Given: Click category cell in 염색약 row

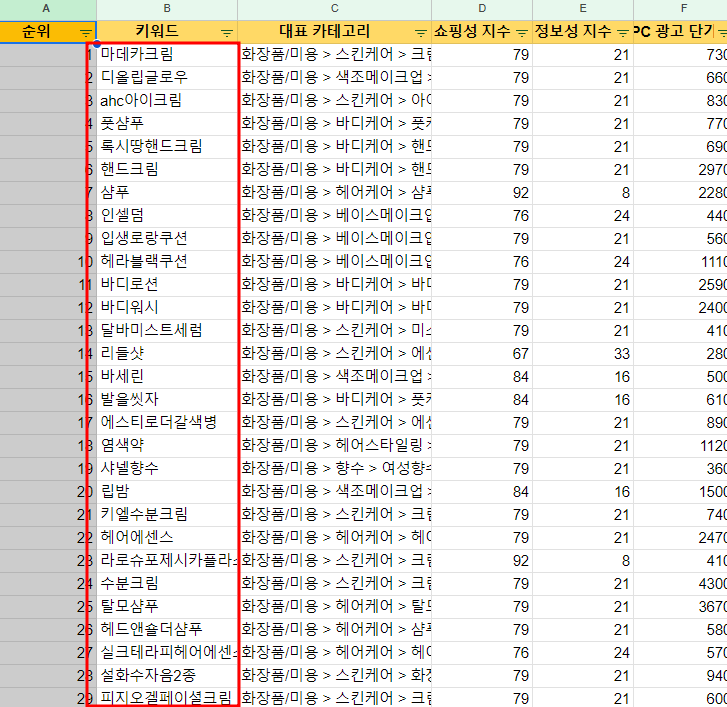Looking at the screenshot, I should click(334, 446).
